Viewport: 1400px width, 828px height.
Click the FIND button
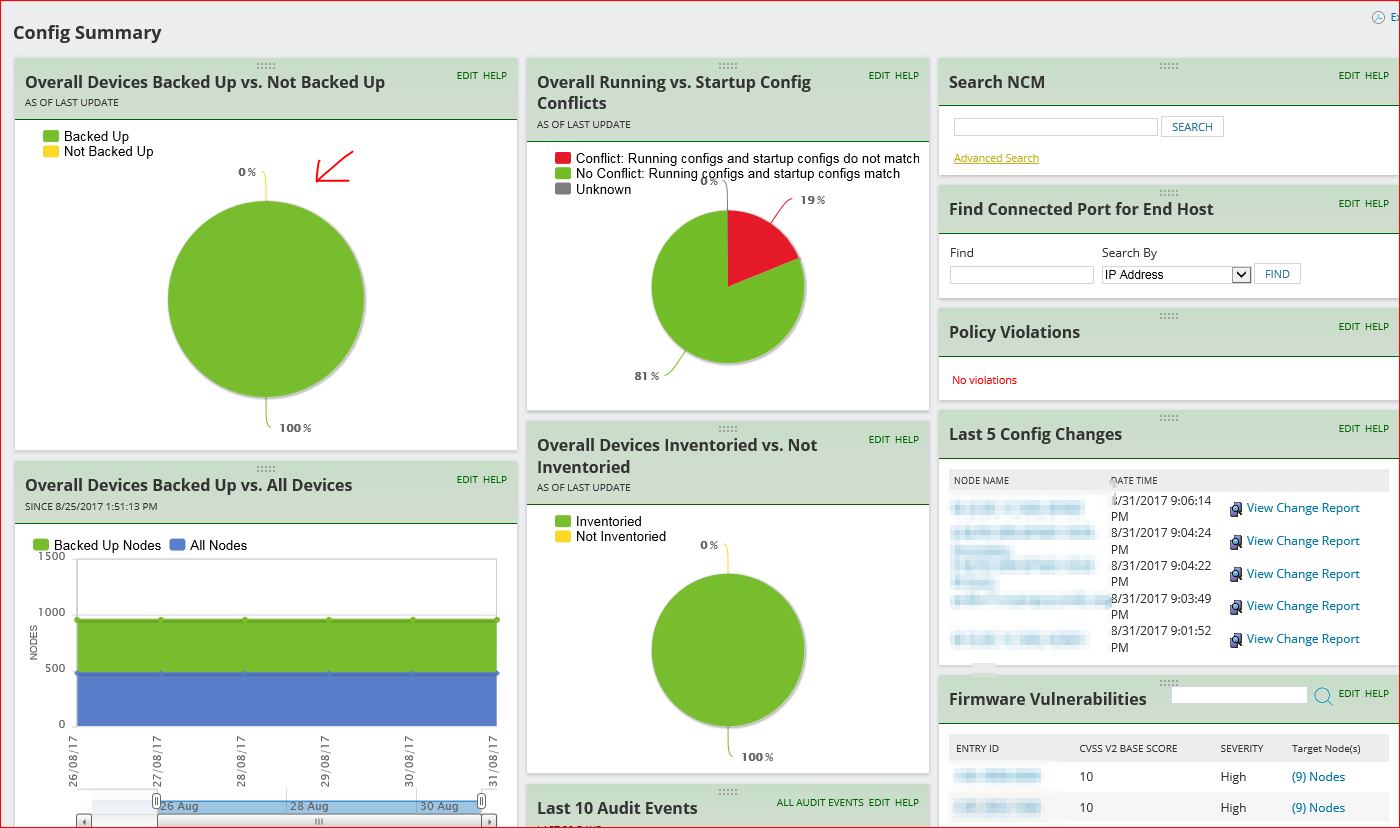pos(1277,274)
